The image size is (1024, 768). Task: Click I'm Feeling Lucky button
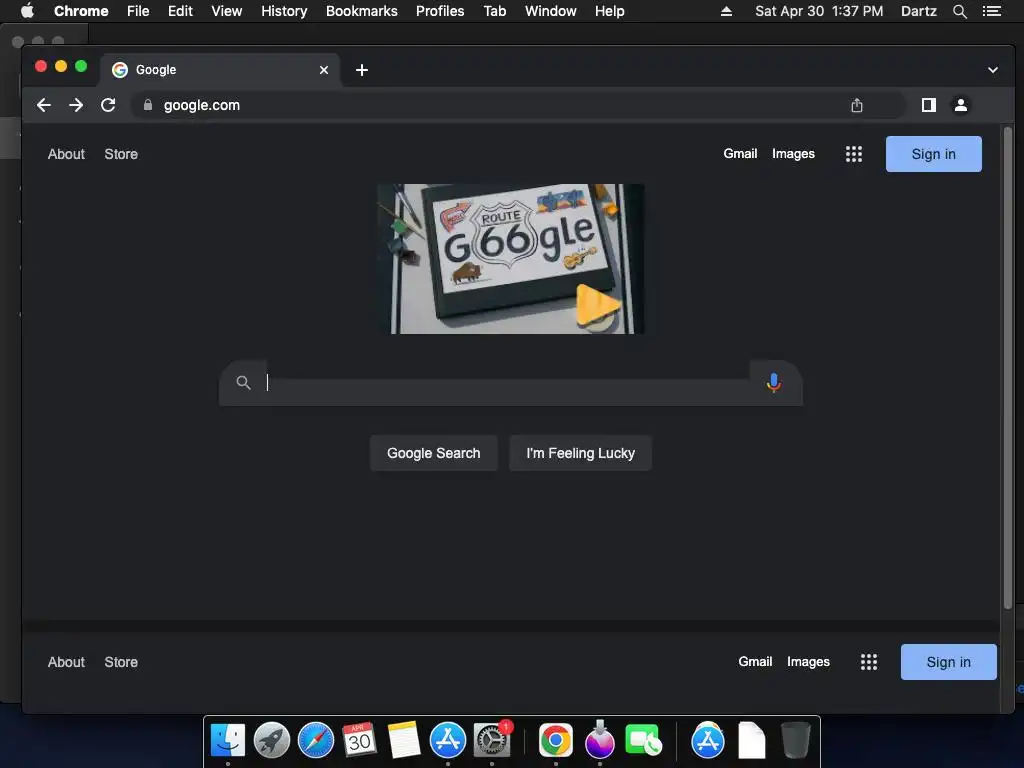pyautogui.click(x=581, y=453)
